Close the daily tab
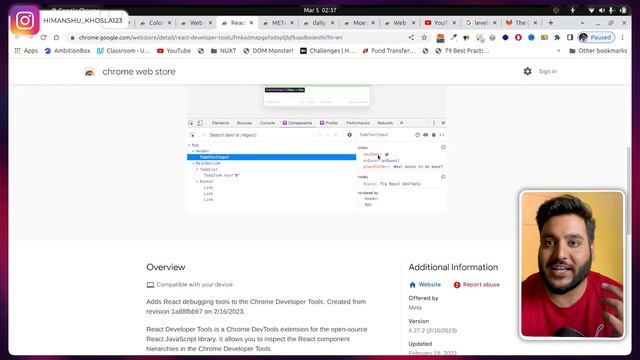Viewport: 640px width, 360px height. [332, 23]
